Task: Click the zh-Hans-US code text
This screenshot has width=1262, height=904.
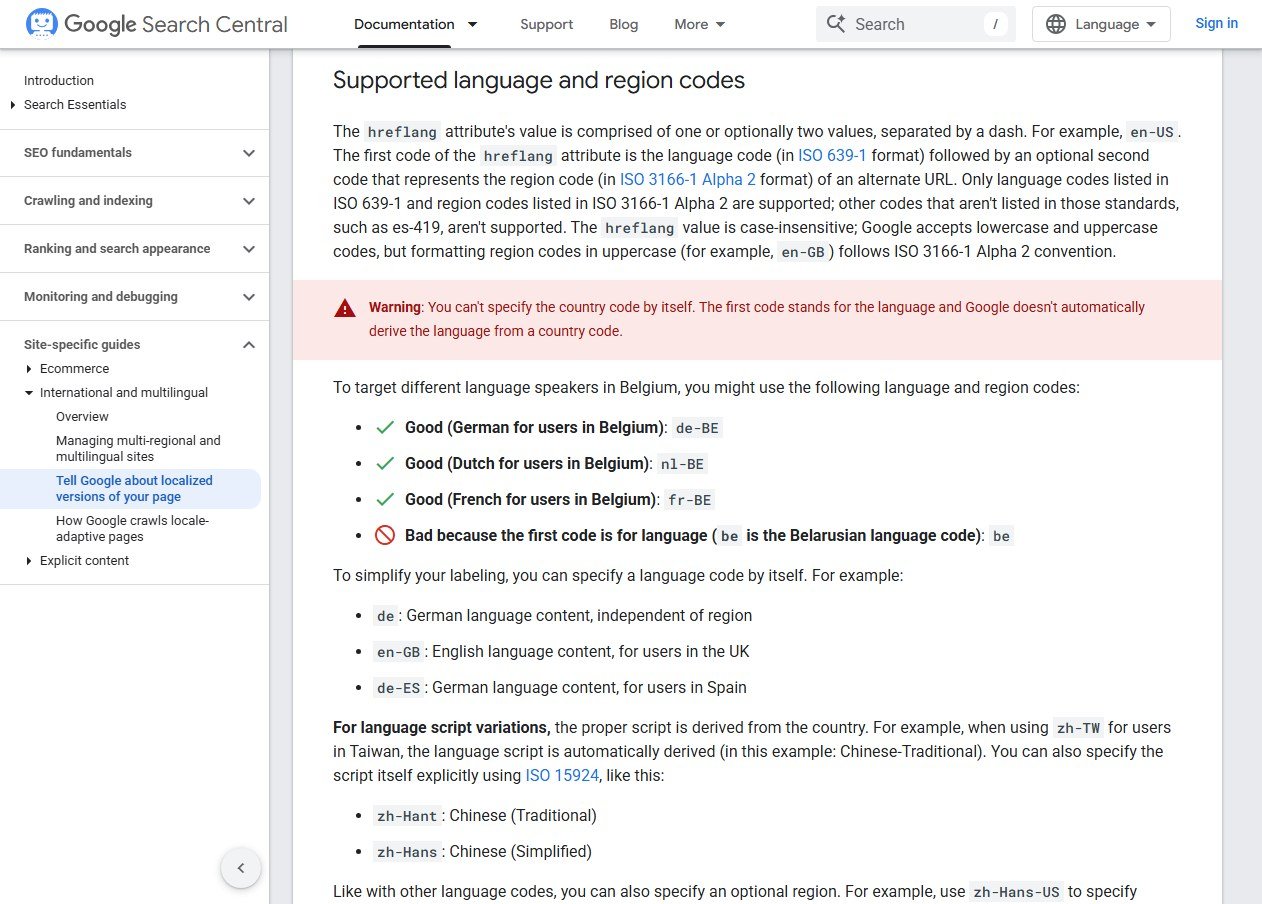Action: 1017,892
